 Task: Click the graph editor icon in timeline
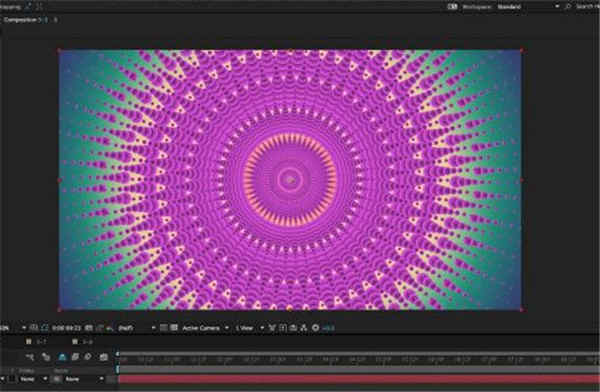pos(103,357)
